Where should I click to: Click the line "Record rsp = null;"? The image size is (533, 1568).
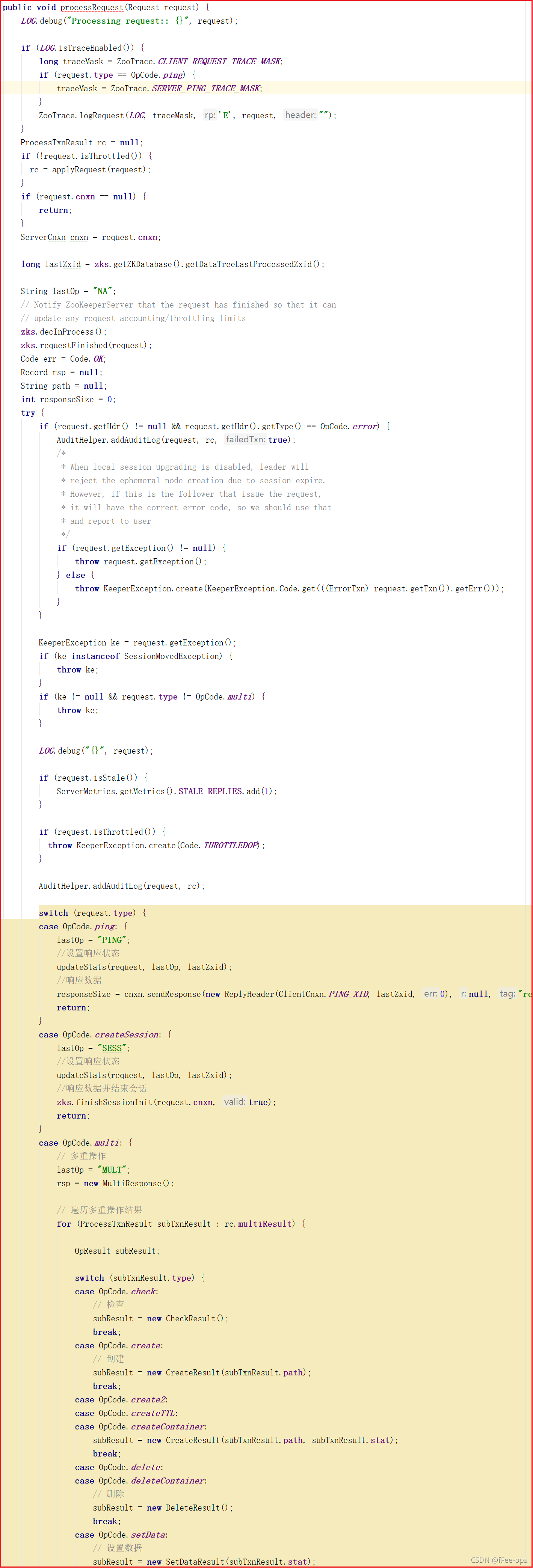(62, 372)
